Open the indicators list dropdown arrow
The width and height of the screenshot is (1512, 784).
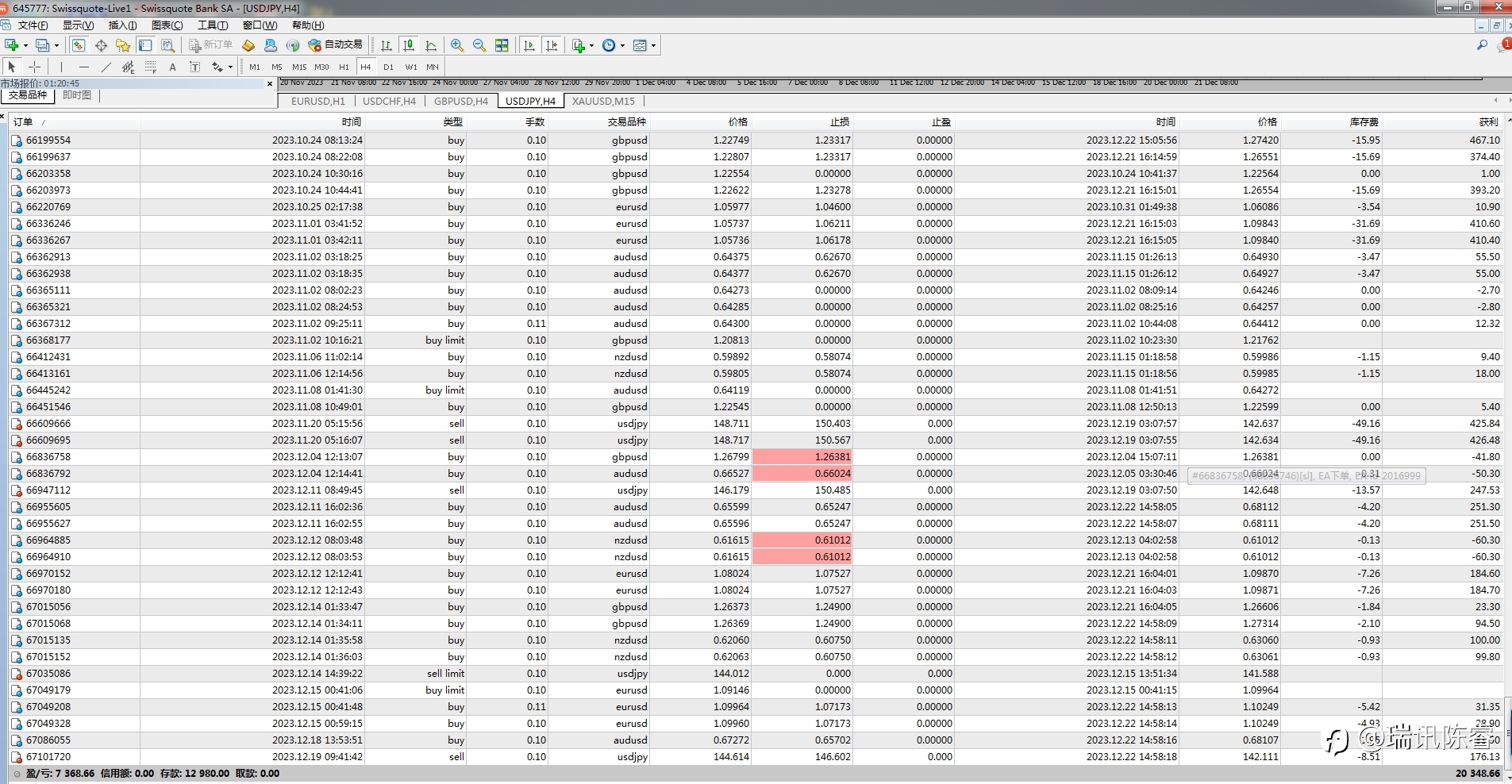(x=591, y=46)
